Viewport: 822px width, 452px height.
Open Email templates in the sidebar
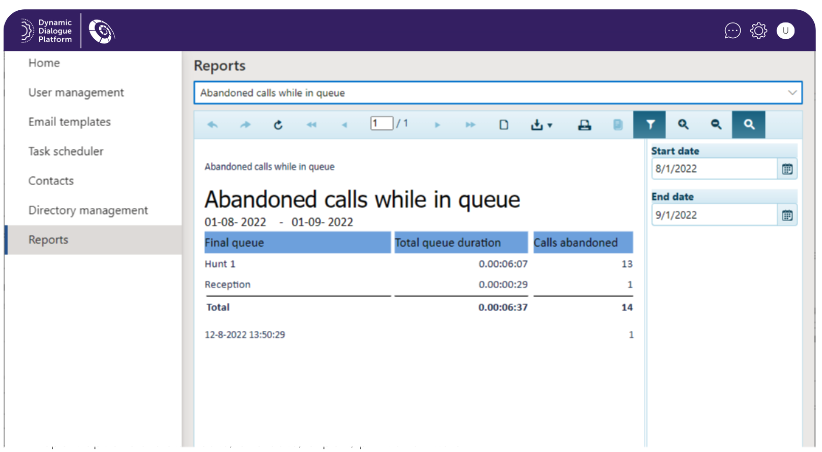[70, 122]
